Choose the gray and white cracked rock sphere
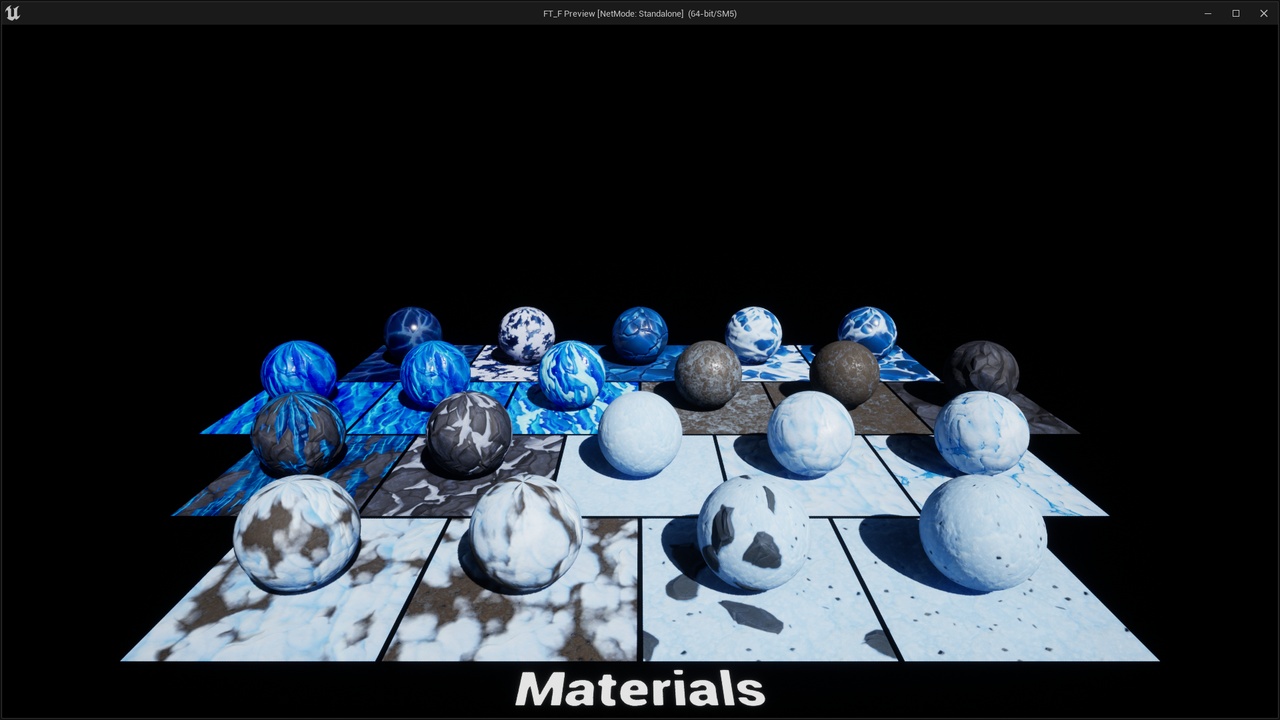Image resolution: width=1280 pixels, height=720 pixels. (470, 434)
